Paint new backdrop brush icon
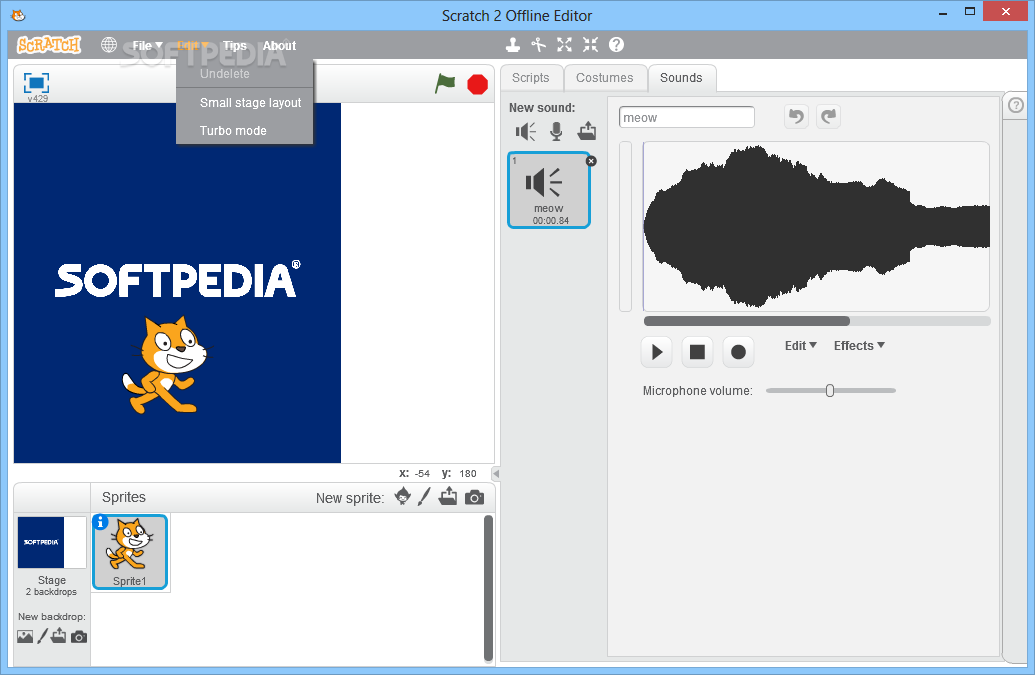Screen dimensions: 1035x675 pyautogui.click(x=42, y=636)
